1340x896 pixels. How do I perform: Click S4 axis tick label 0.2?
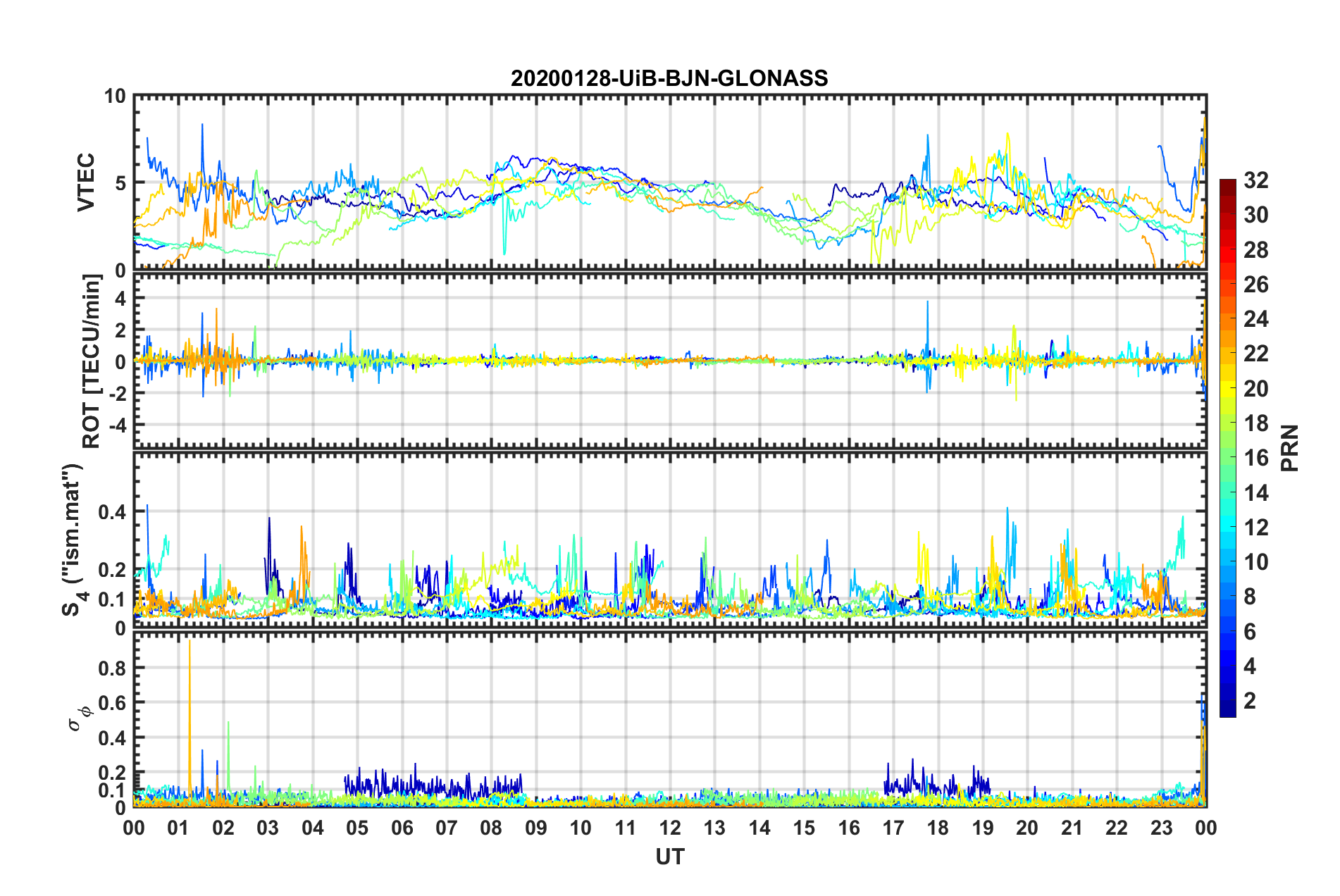point(113,570)
